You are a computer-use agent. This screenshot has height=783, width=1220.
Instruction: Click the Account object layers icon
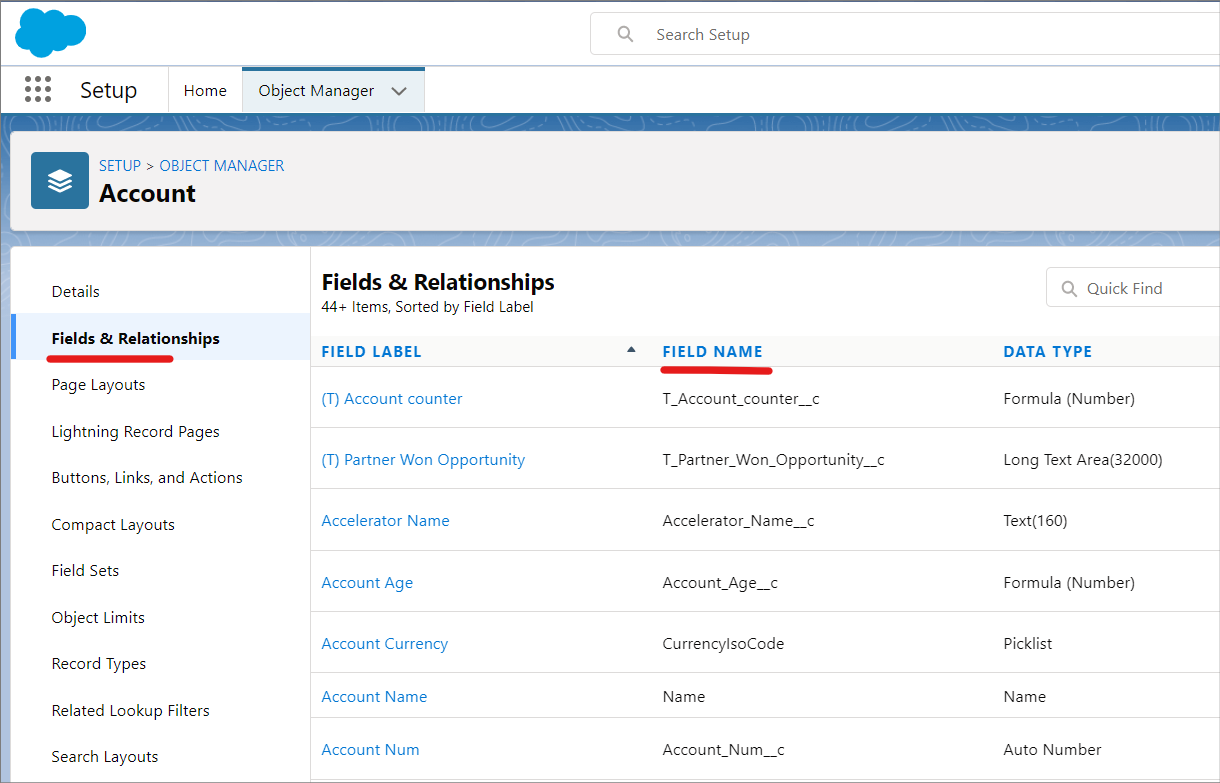point(60,180)
